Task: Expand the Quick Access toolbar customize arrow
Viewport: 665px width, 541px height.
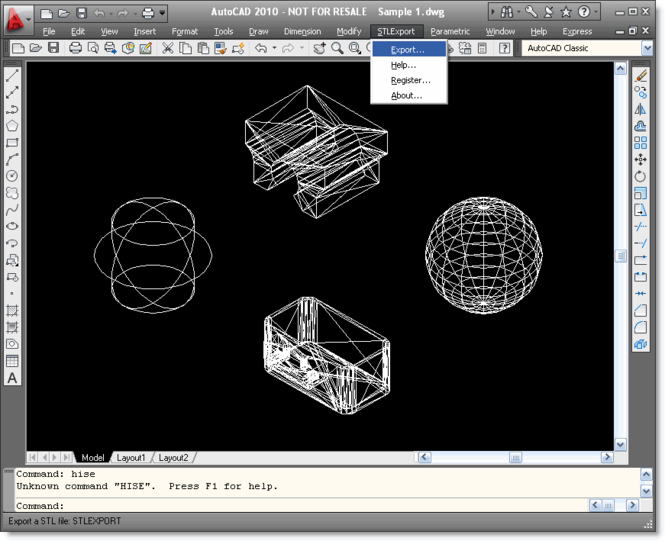Action: [162, 13]
